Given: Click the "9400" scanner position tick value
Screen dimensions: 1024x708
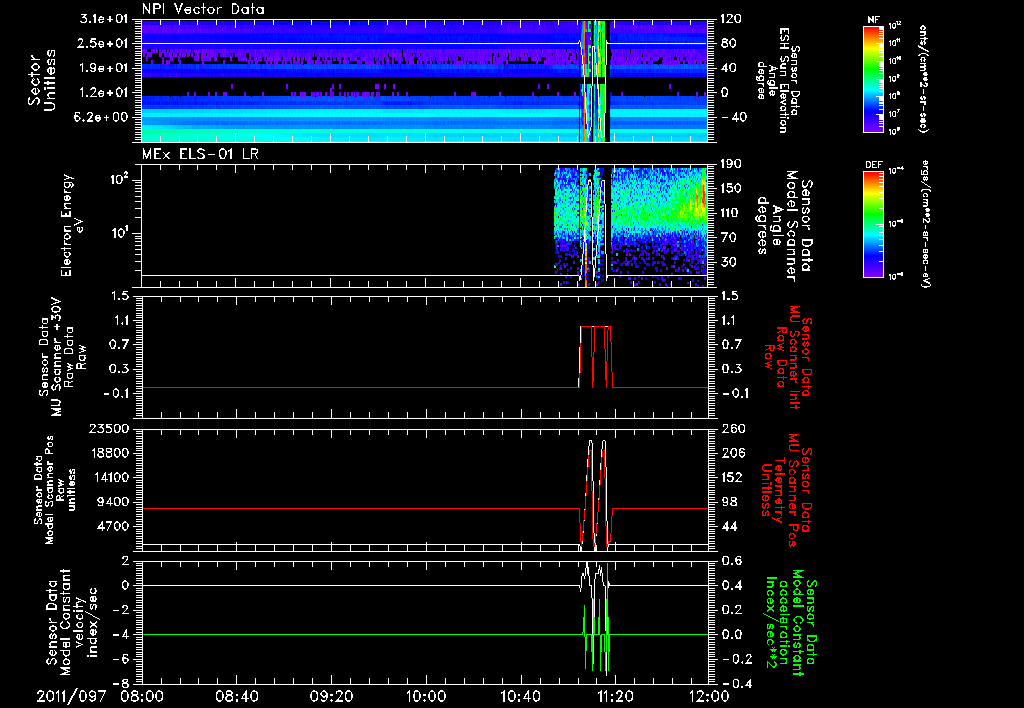Looking at the screenshot, I should (x=113, y=502).
